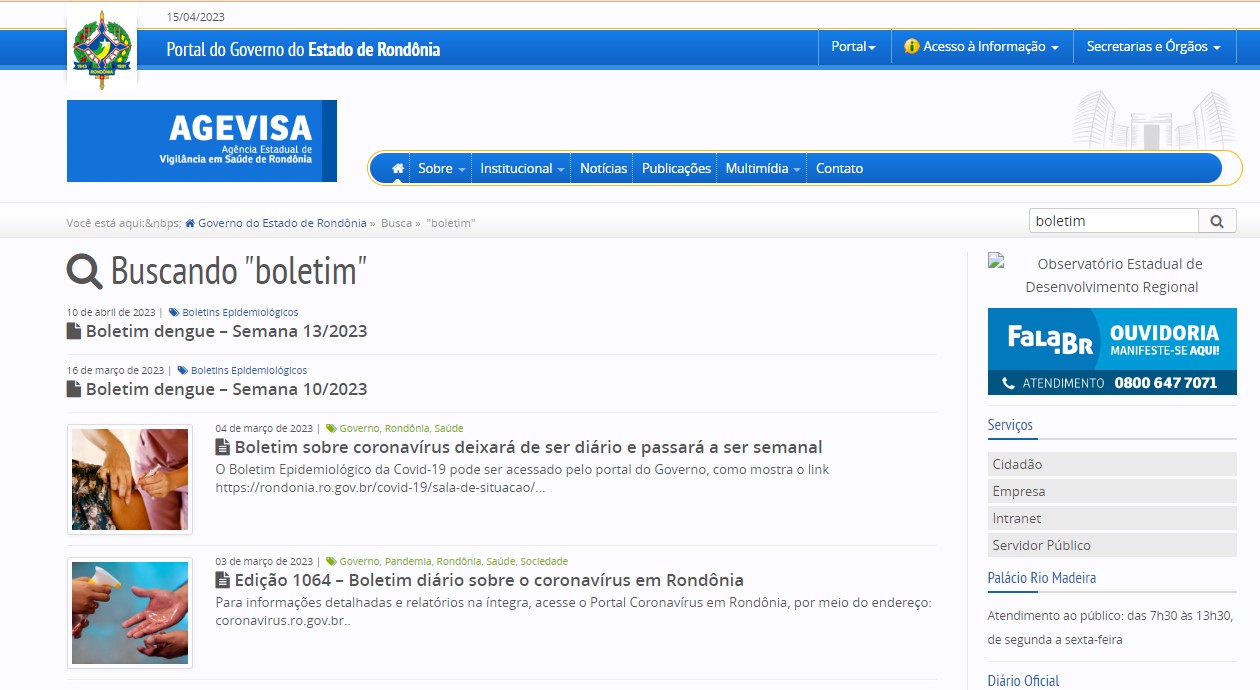Open Edição 1064 coronavirus bulletin article

coord(488,580)
